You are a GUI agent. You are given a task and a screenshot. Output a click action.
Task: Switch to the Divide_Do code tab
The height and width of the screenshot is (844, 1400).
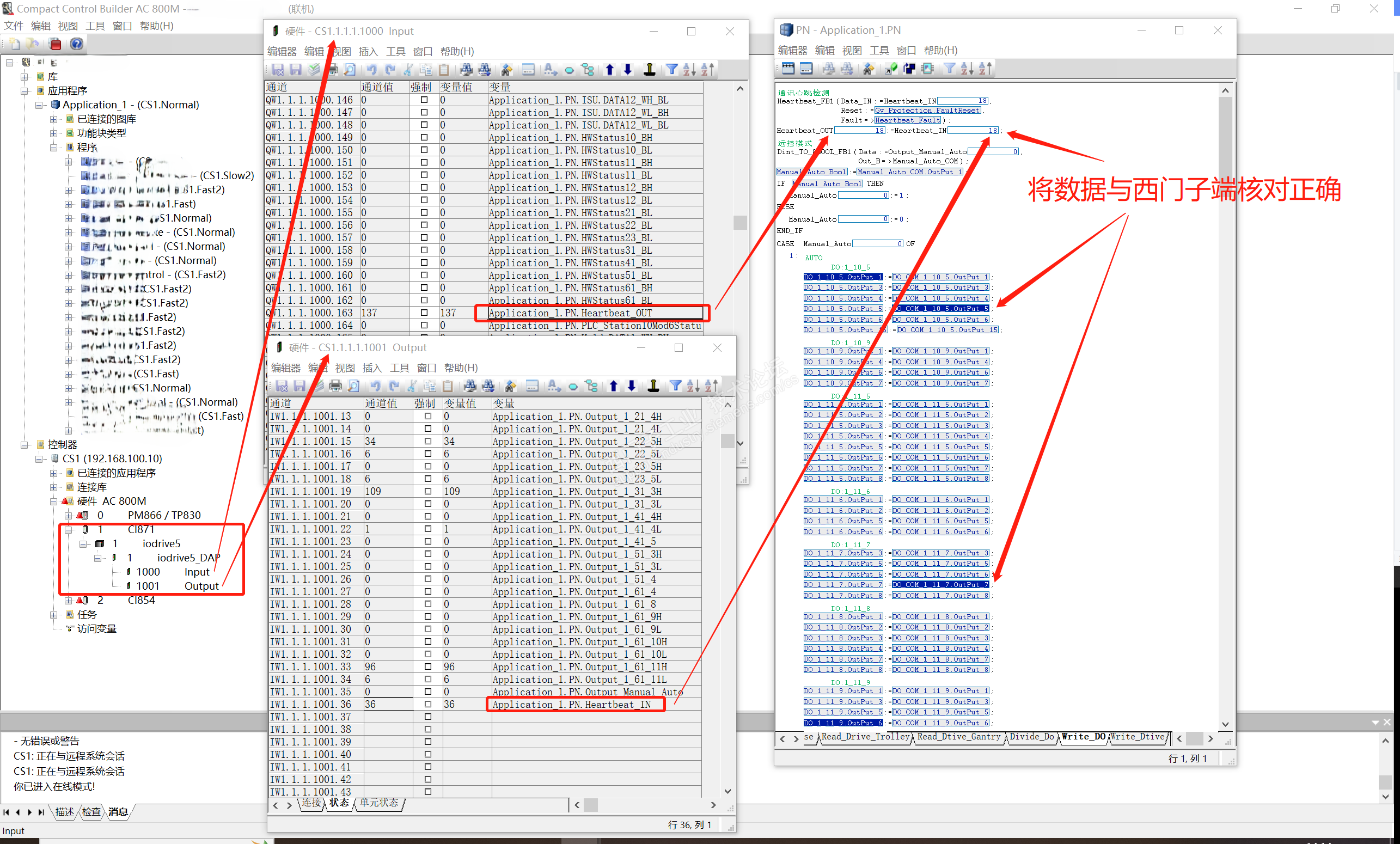coord(1031,737)
